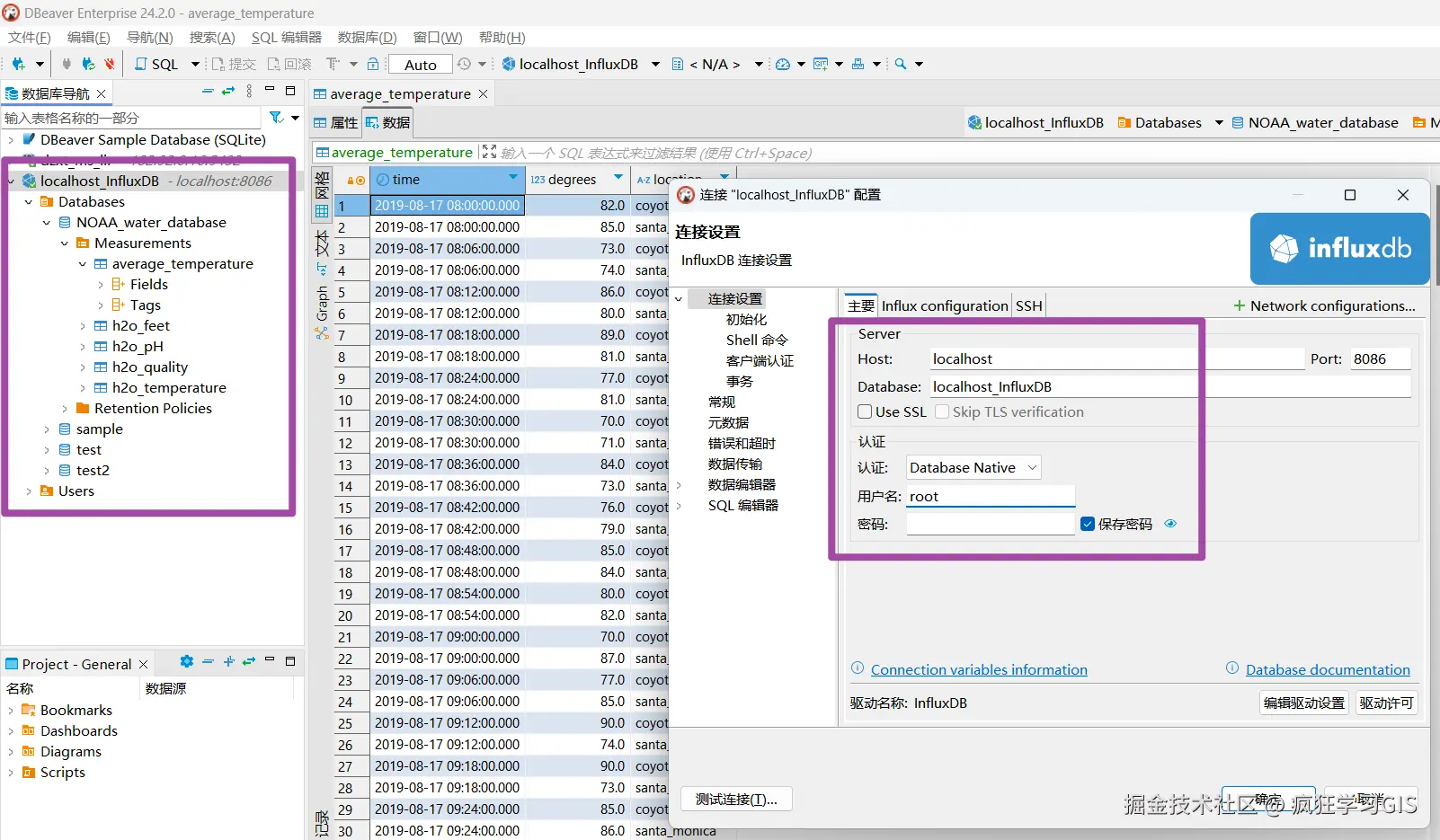Expand the 数据编辑器 settings tree node
Image resolution: width=1440 pixels, height=840 pixels.
click(x=679, y=485)
